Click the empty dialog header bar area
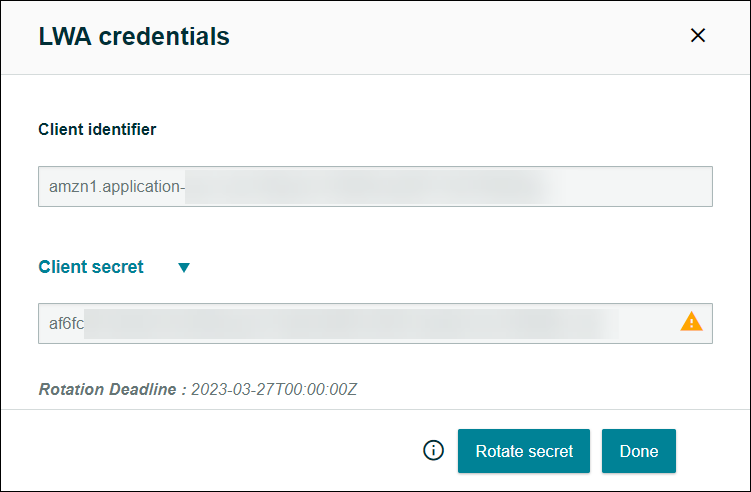The image size is (751, 492). pyautogui.click(x=450, y=37)
